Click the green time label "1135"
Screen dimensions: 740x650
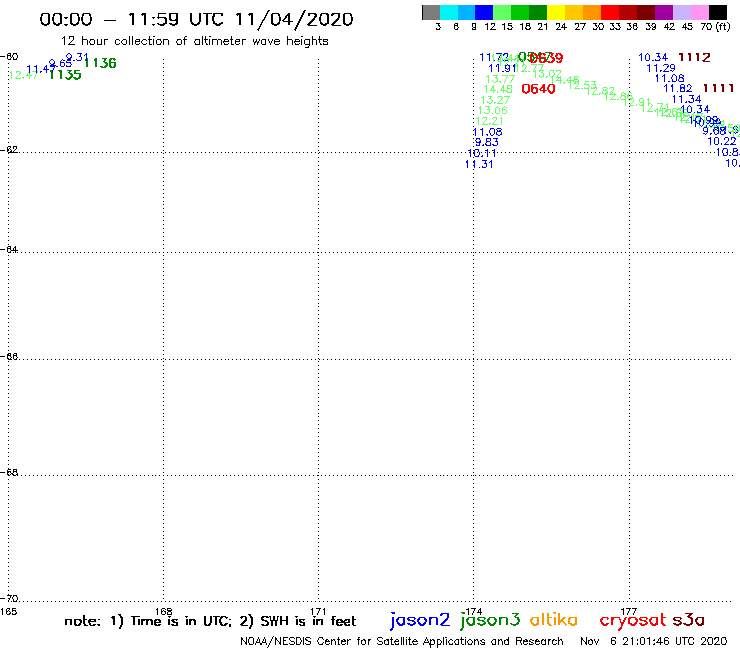65,75
